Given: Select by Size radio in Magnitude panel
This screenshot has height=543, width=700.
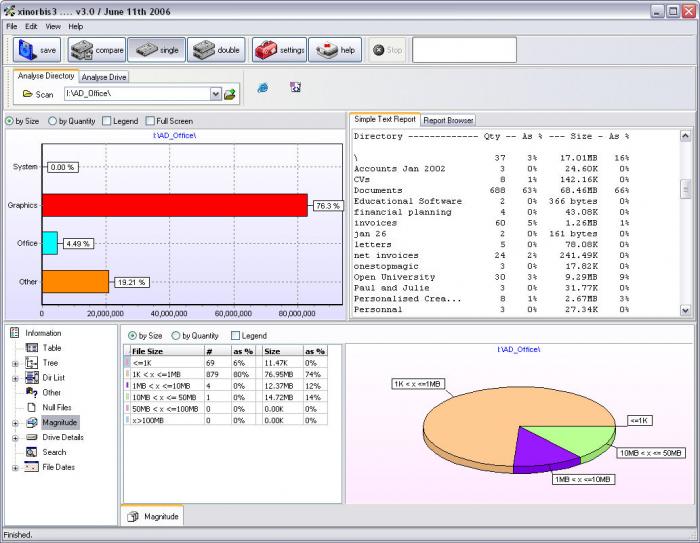Looking at the screenshot, I should pyautogui.click(x=145, y=336).
